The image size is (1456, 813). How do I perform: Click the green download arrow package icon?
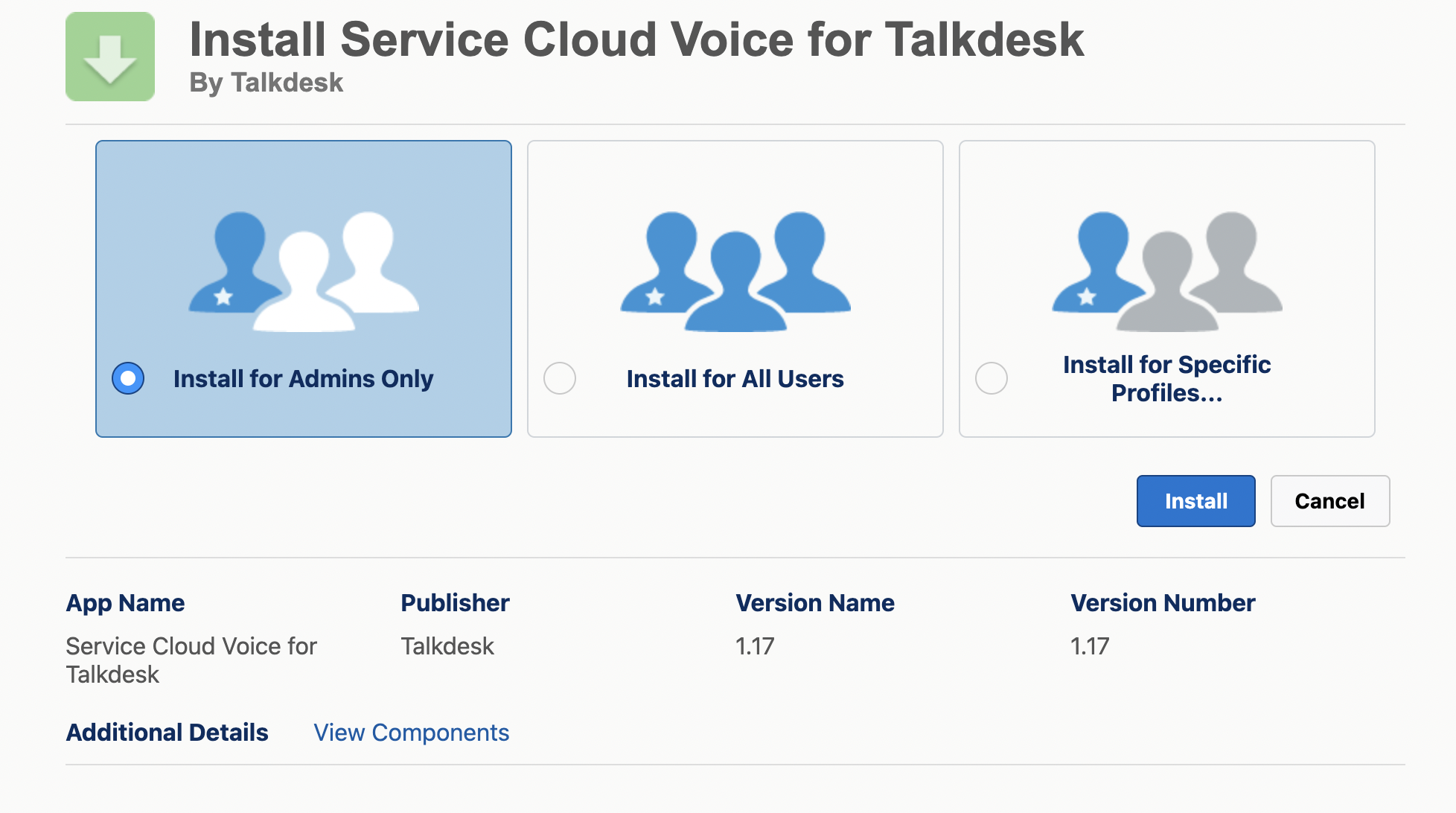[x=110, y=57]
